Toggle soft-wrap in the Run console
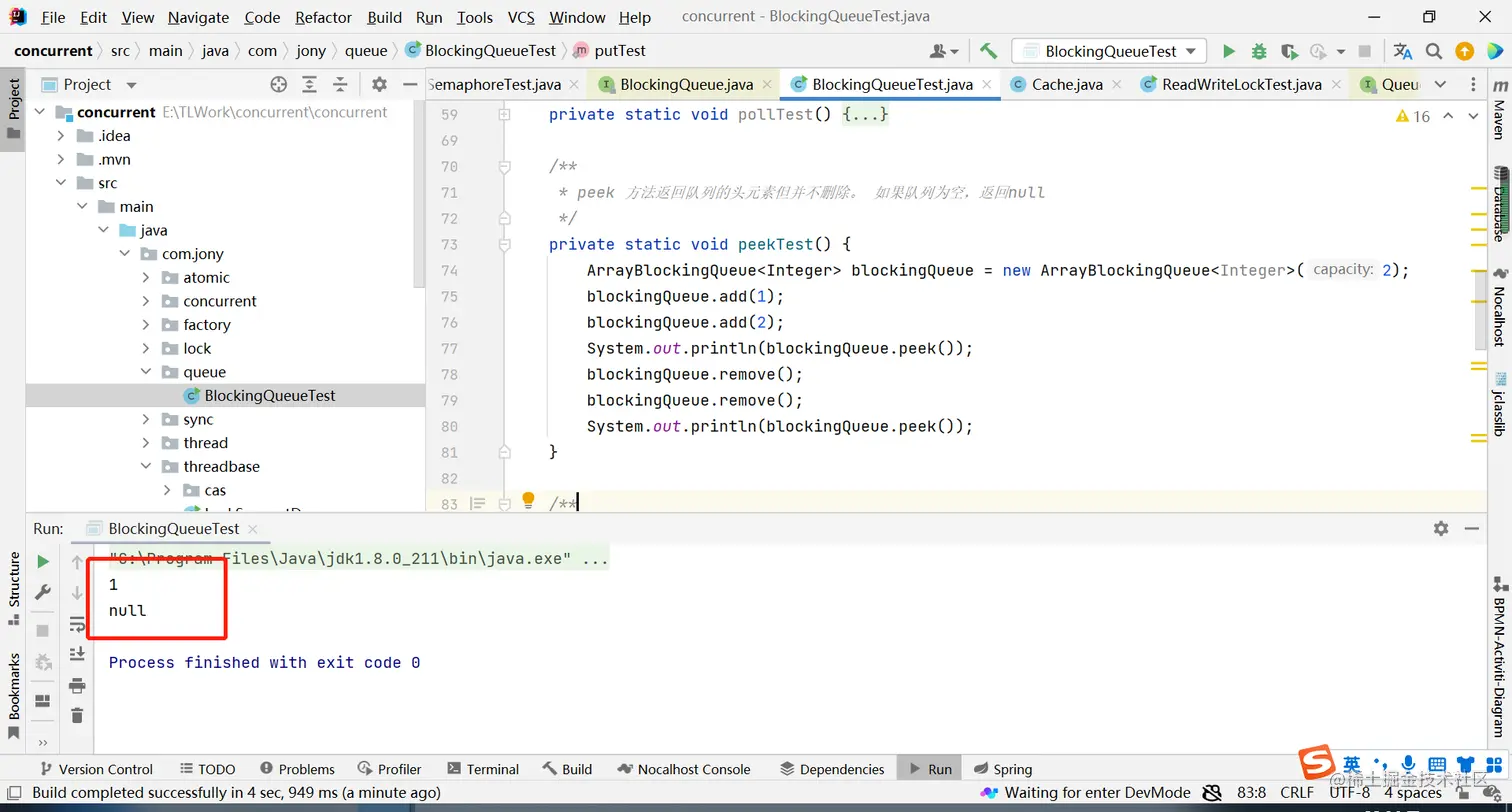Screen dimensions: 1512x812 click(77, 624)
